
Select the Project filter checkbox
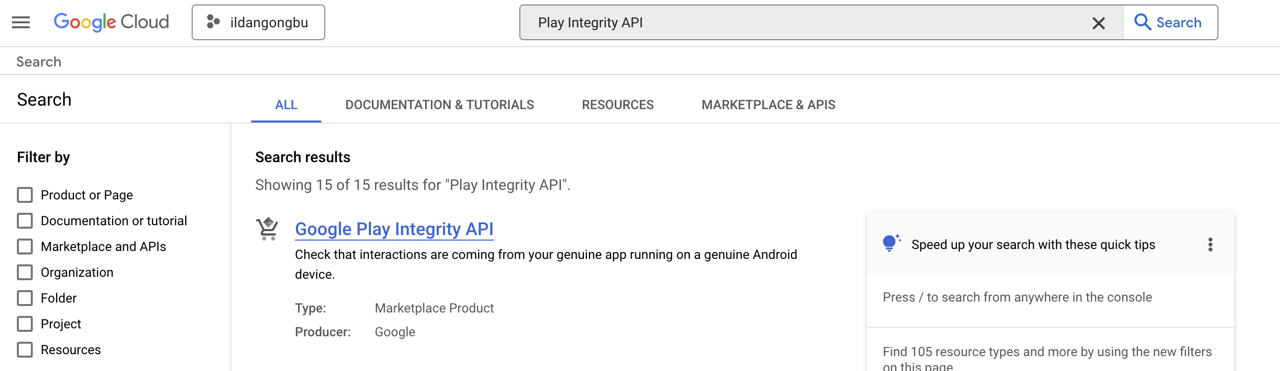25,324
